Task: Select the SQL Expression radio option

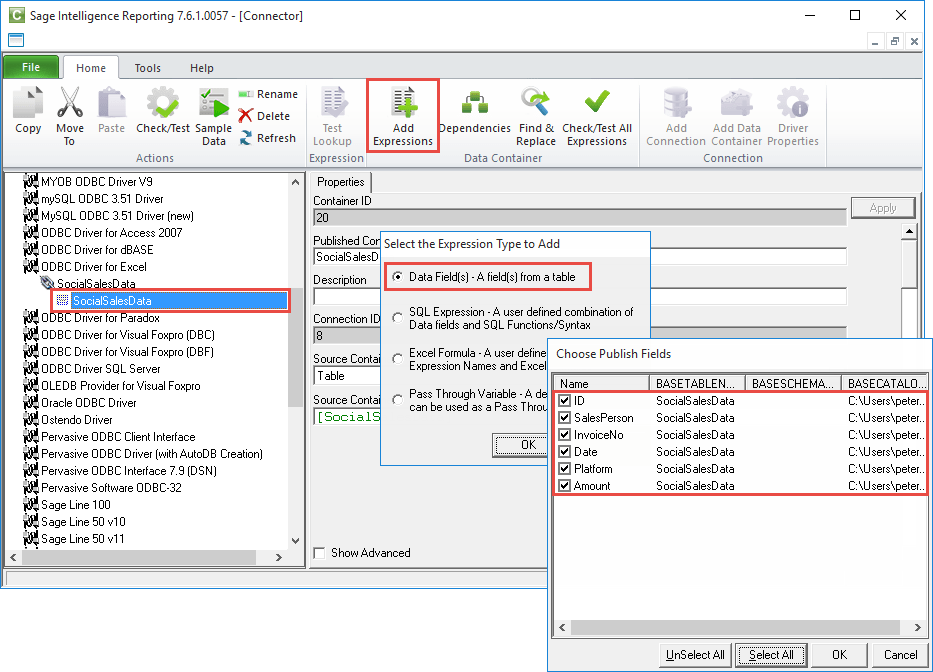Action: tap(397, 318)
